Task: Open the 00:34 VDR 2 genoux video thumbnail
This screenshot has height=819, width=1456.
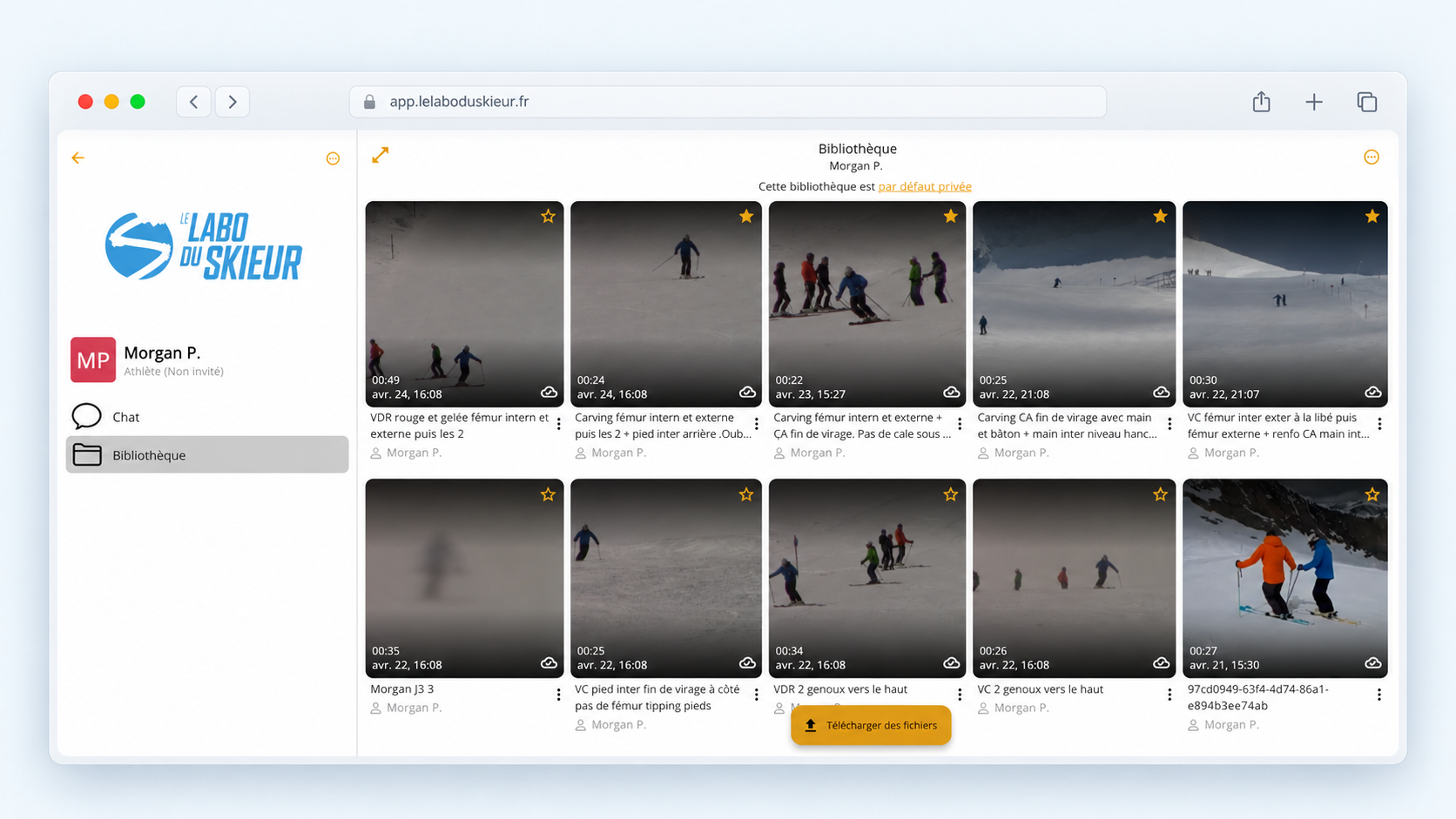Action: [x=867, y=578]
